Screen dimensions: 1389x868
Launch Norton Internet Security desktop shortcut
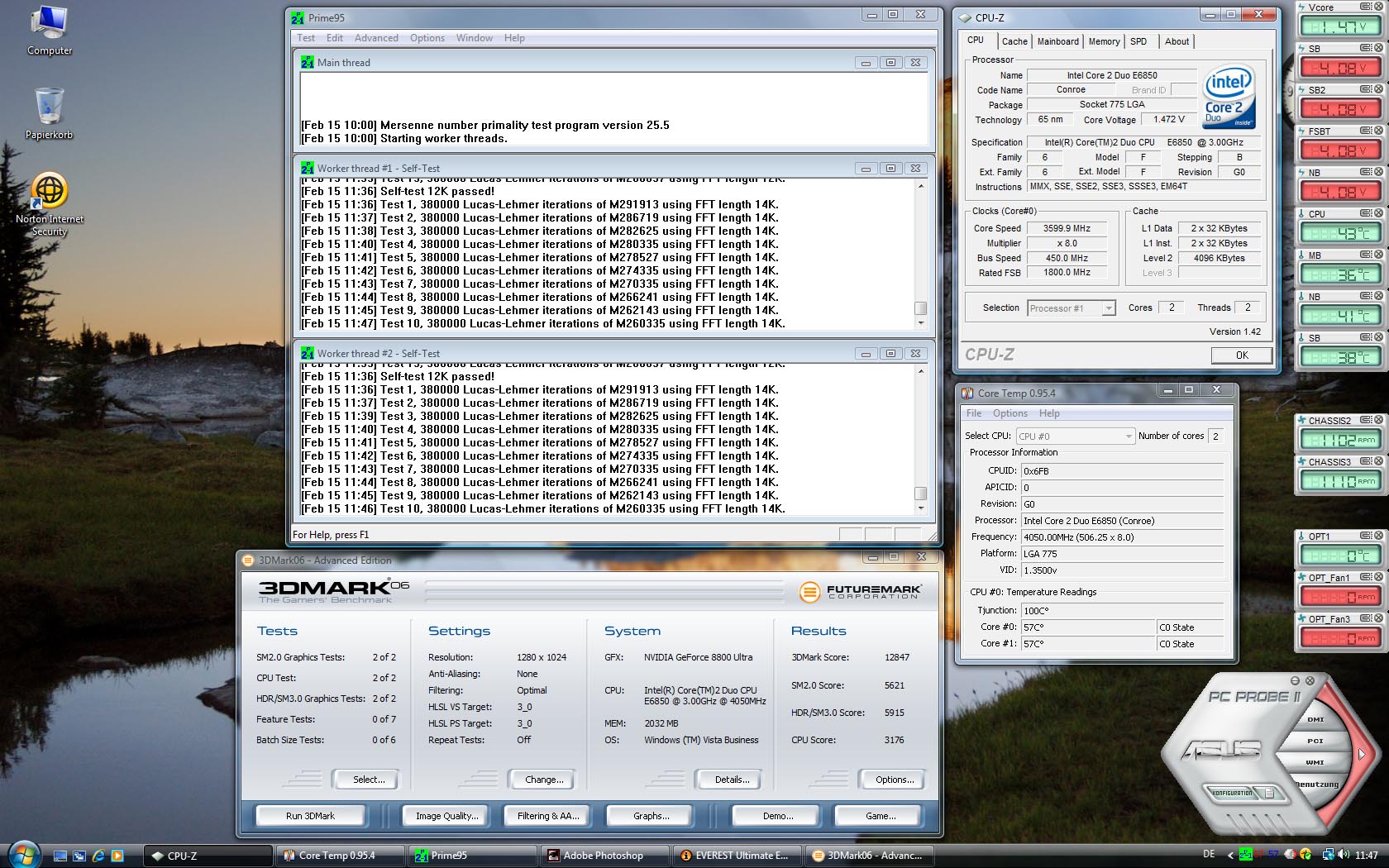tap(49, 203)
